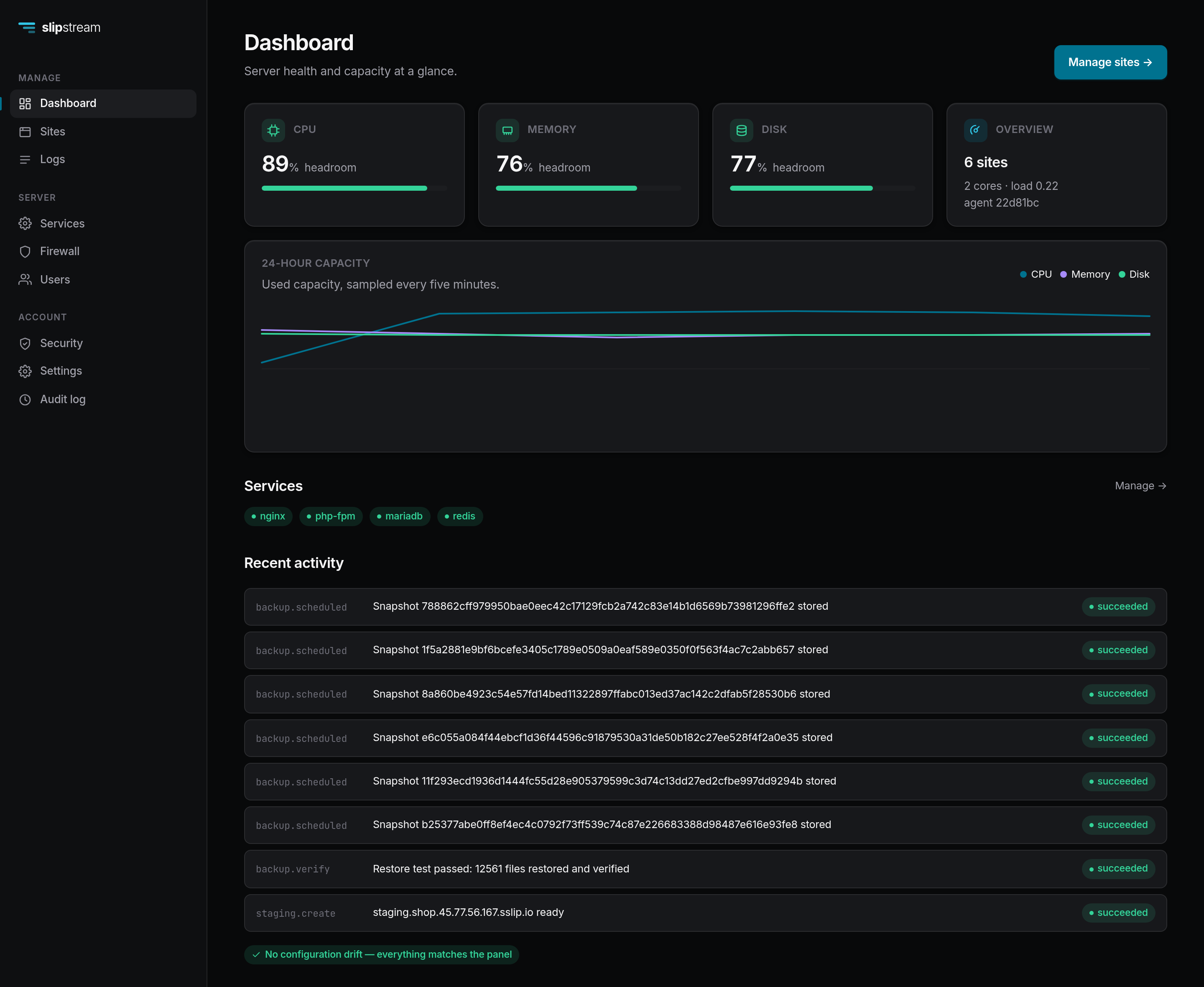
Task: Click the mariadb service chip
Action: coord(400,516)
